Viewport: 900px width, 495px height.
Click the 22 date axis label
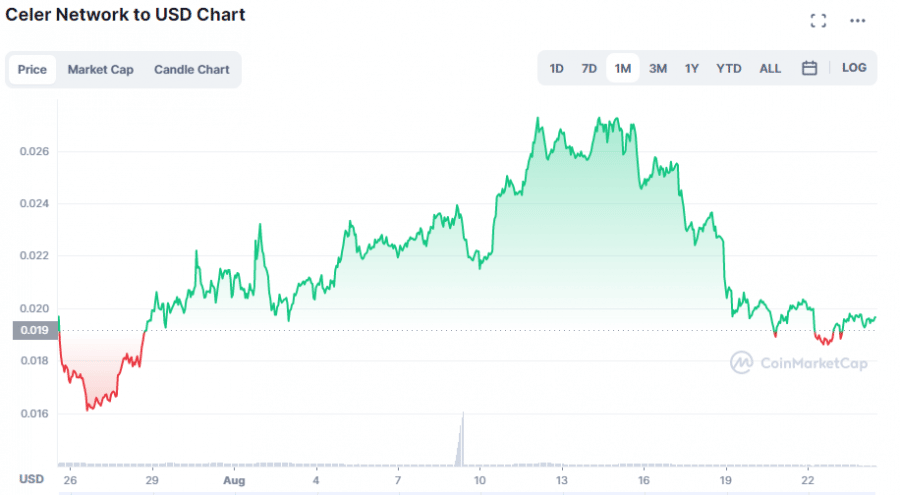[x=808, y=480]
